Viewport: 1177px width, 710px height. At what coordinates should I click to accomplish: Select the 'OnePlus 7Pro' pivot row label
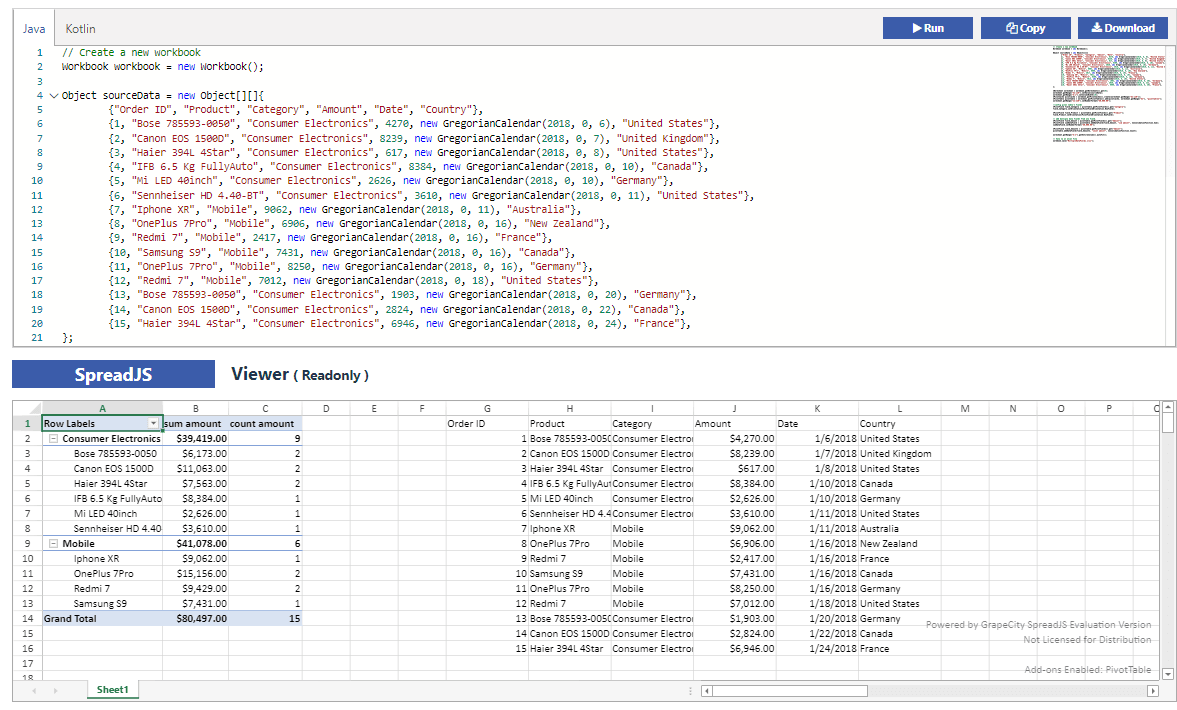102,573
